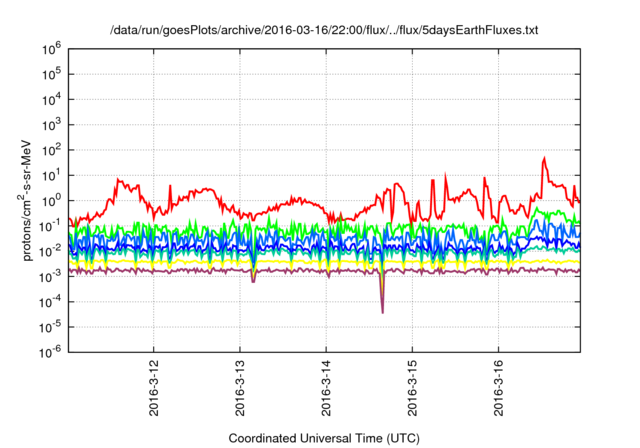Image resolution: width=640 pixels, height=448 pixels.
Task: Click the 10^-5 y-axis tick label
Action: (x=50, y=328)
